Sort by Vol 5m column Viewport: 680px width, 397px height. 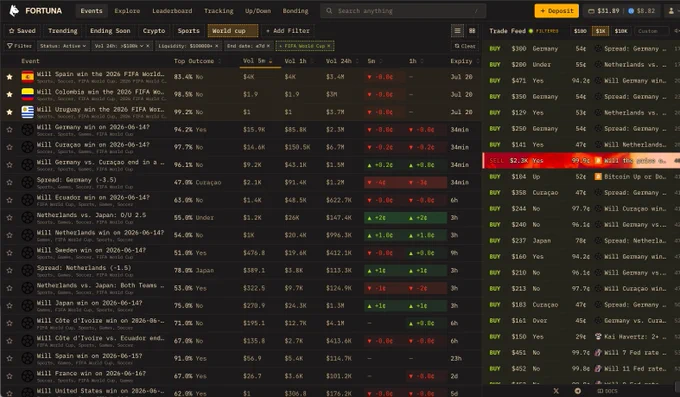pos(258,61)
